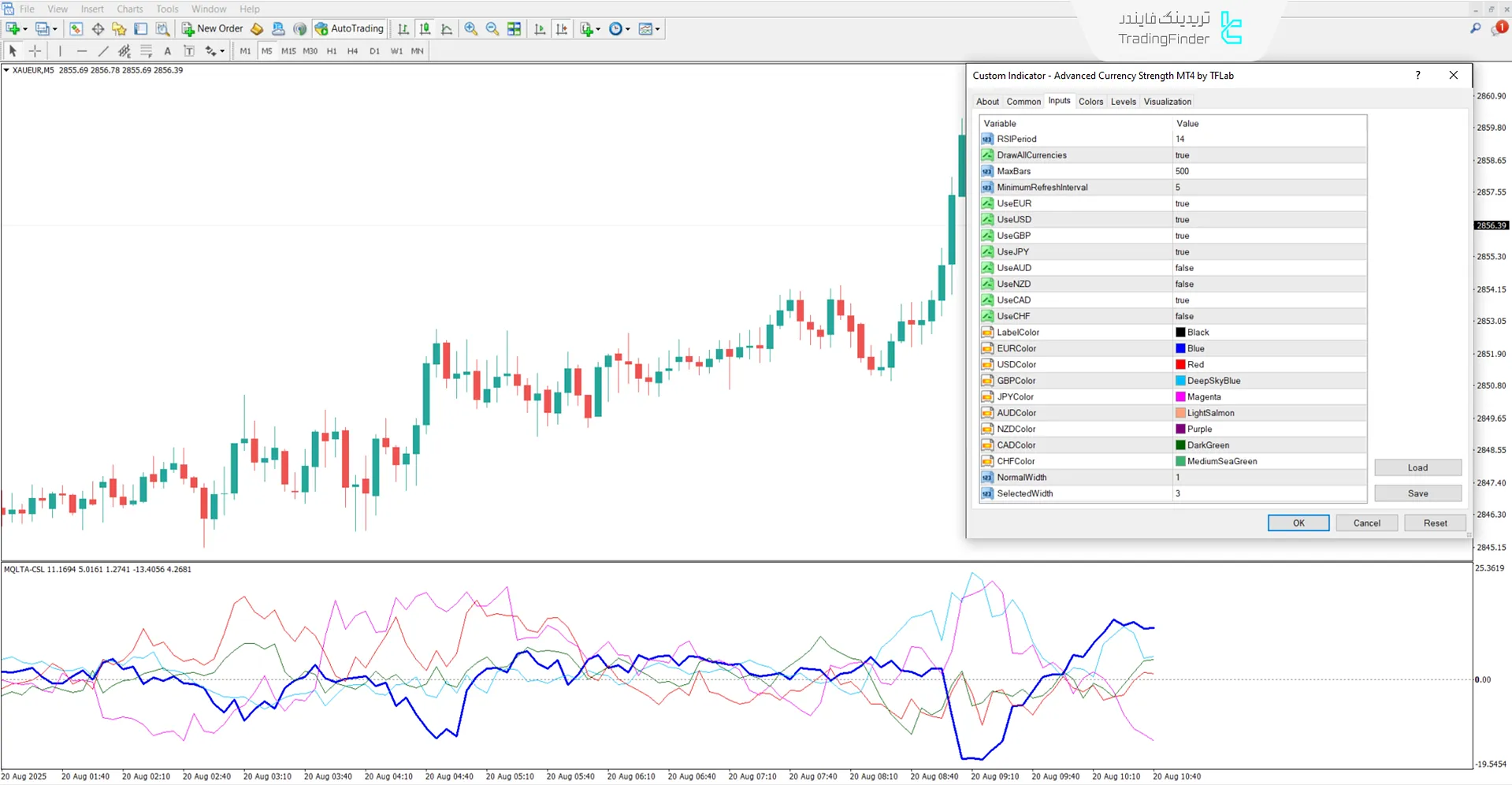Image resolution: width=1512 pixels, height=785 pixels.
Task: Change the JPYColor Magenta swatch
Action: (1180, 396)
